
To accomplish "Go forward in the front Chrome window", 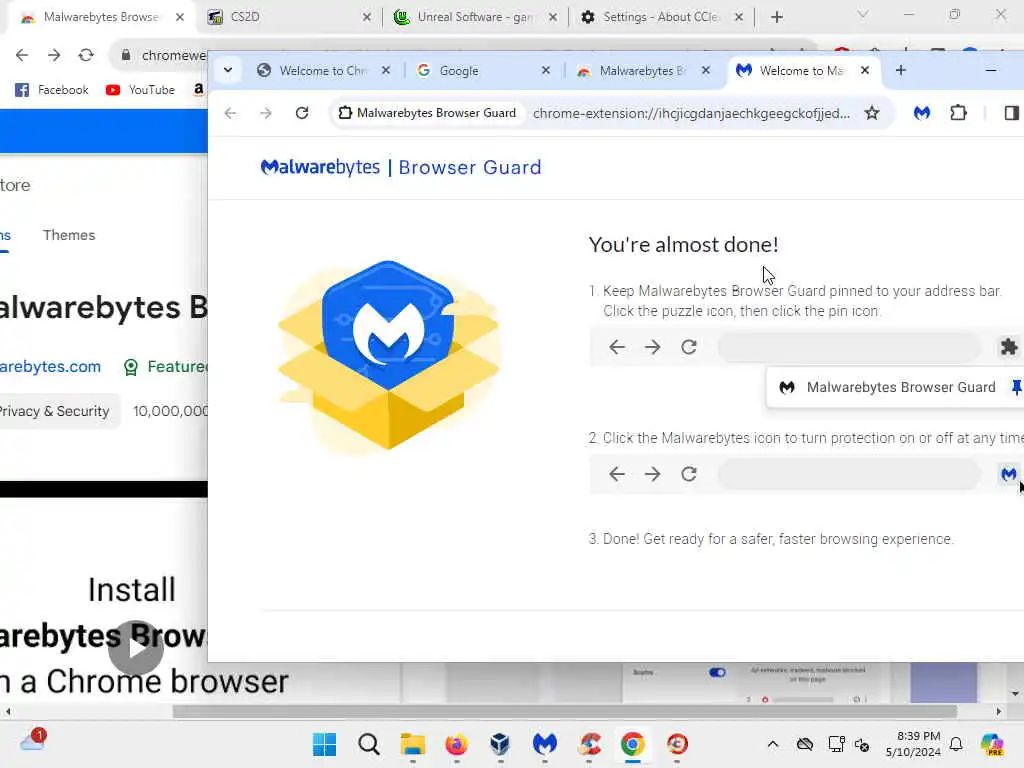I will 266,113.
